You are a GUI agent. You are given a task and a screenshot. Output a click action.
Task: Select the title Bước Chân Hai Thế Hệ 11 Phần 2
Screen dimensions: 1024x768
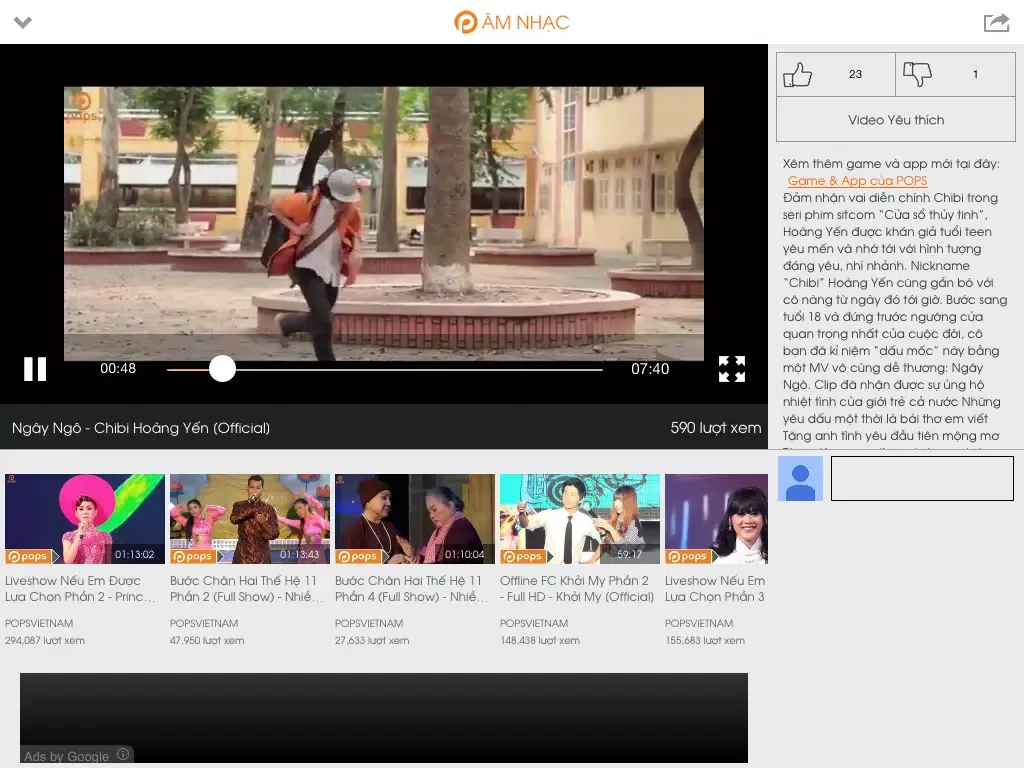pos(246,588)
